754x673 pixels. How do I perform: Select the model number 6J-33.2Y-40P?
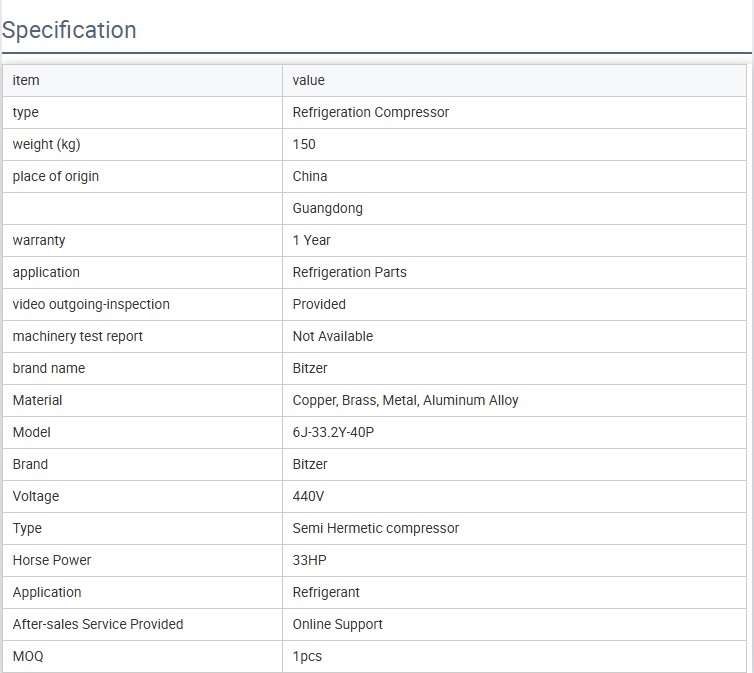click(x=333, y=432)
